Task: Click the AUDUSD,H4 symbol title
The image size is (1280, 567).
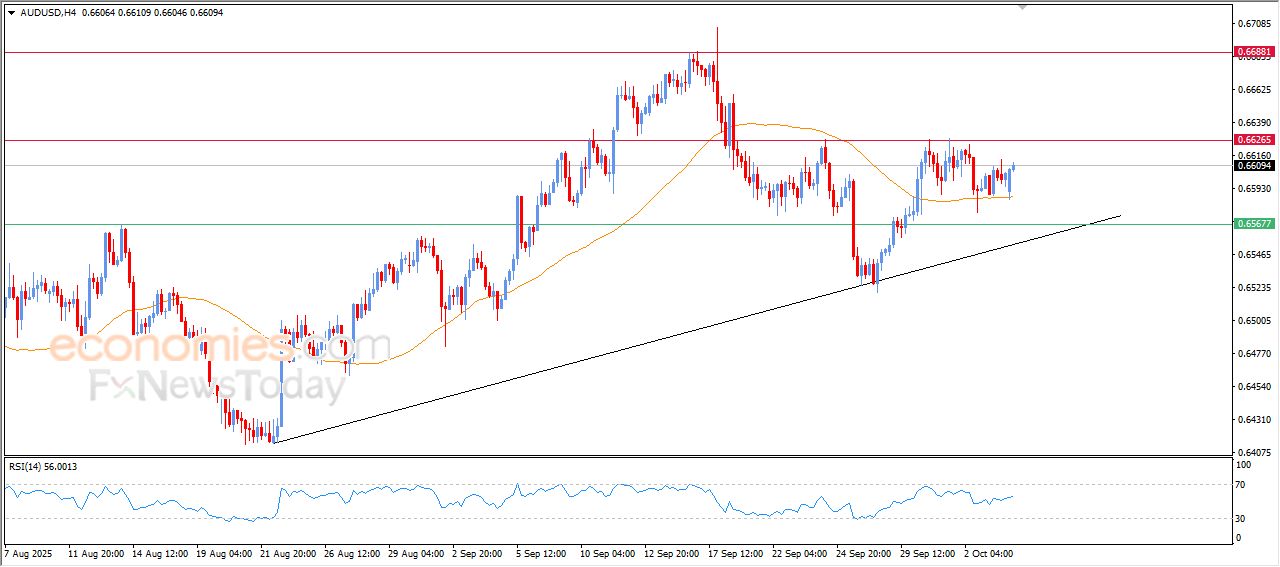Action: [47, 13]
